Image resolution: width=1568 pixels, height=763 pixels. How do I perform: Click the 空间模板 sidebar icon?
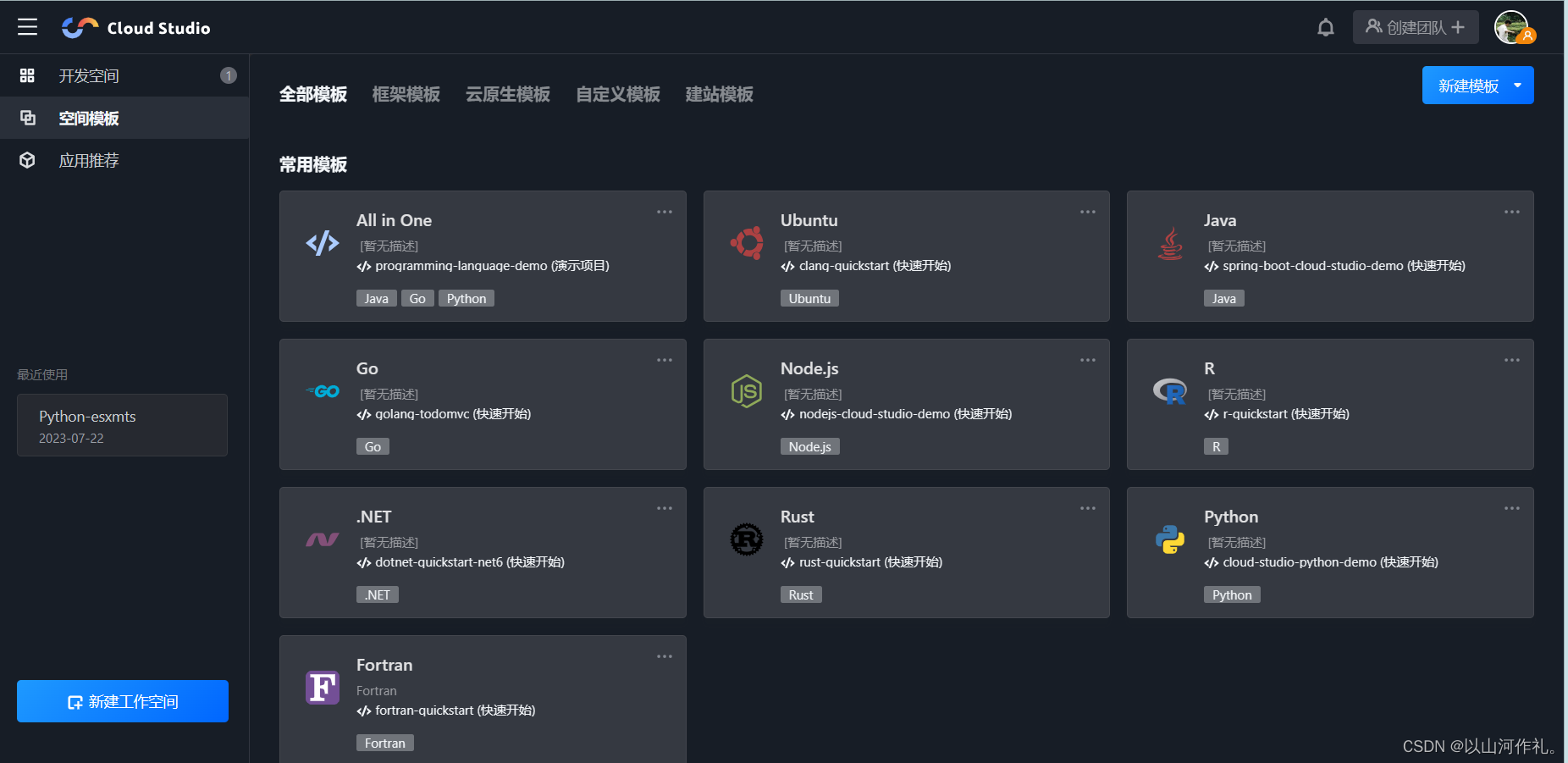pos(27,118)
